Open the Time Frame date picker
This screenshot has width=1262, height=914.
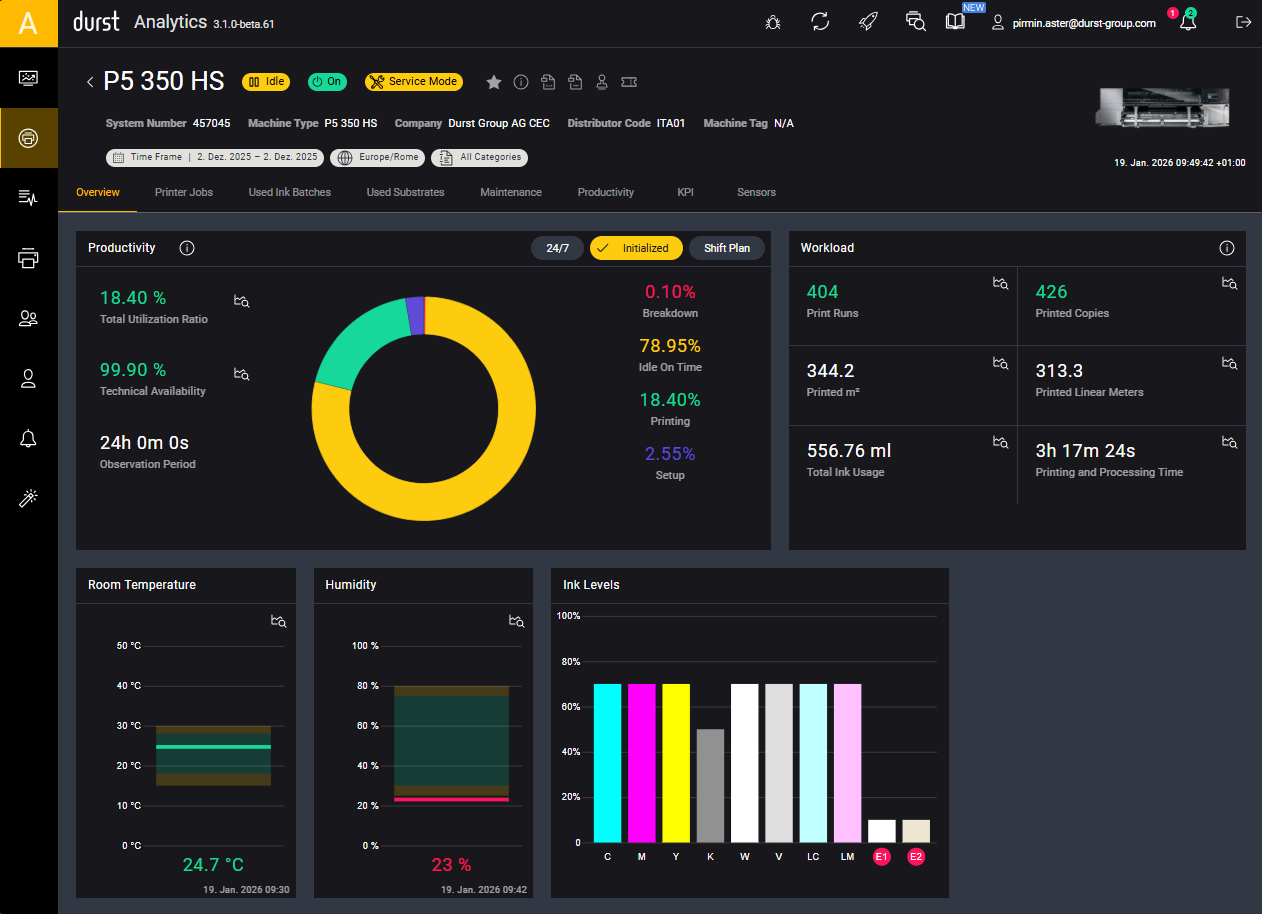(x=214, y=157)
